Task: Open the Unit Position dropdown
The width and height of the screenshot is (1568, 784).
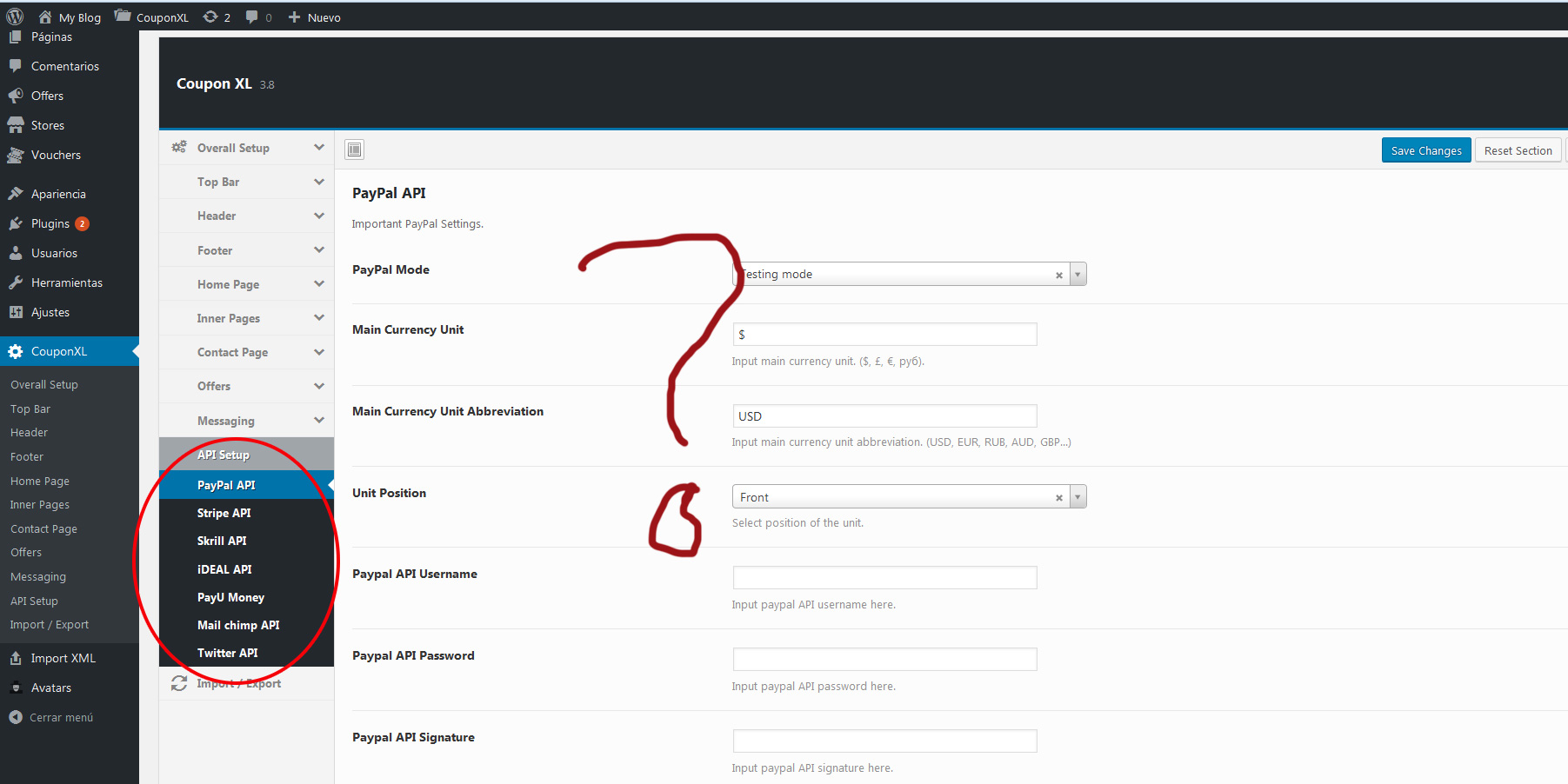Action: 1078,497
